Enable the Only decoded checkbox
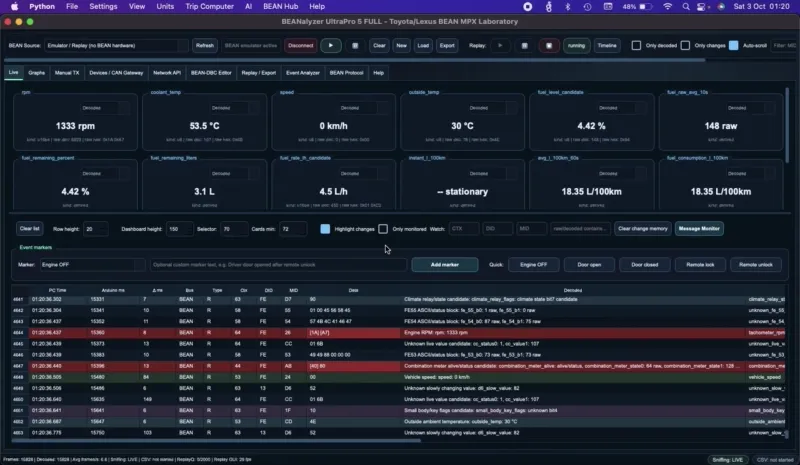Viewport: 800px width, 465px height. click(636, 45)
